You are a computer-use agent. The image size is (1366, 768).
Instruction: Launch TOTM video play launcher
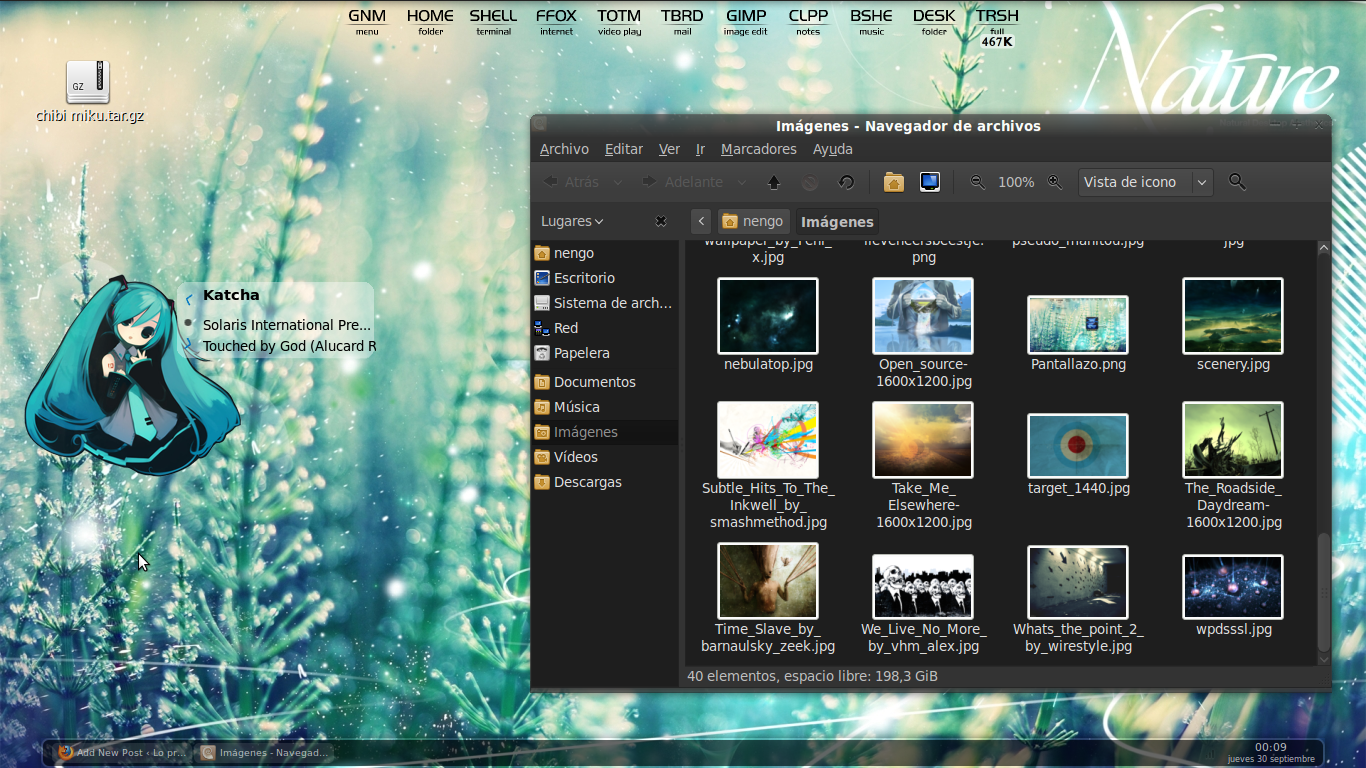pos(619,21)
